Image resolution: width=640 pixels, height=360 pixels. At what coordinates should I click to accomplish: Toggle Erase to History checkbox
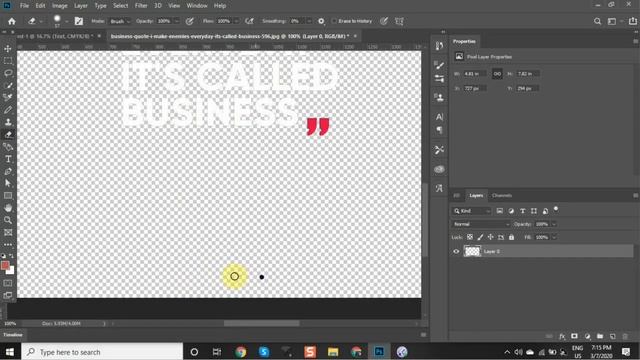[x=334, y=21]
